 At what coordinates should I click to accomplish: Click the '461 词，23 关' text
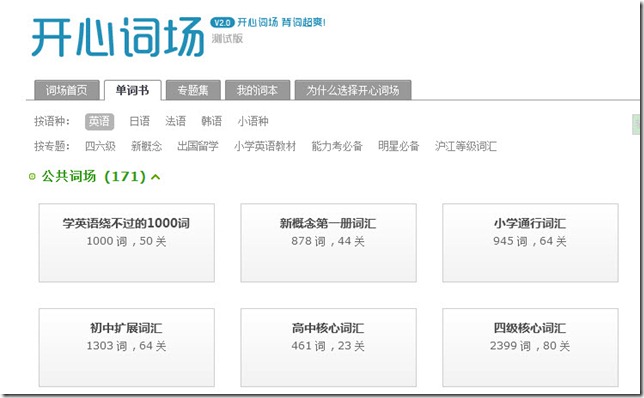click(328, 346)
